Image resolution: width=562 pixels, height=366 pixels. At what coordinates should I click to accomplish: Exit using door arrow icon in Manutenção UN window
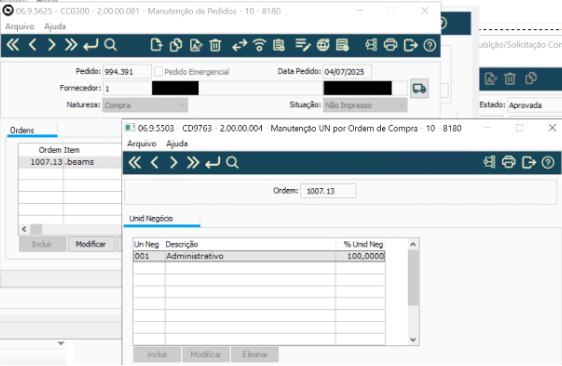[529, 162]
